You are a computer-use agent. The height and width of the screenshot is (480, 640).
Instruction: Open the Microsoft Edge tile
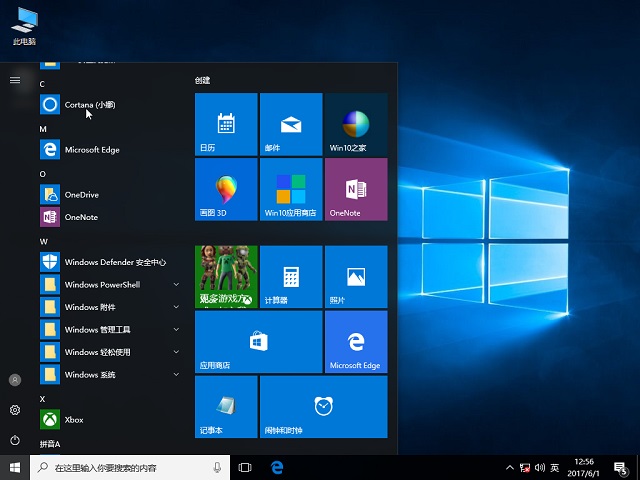356,342
